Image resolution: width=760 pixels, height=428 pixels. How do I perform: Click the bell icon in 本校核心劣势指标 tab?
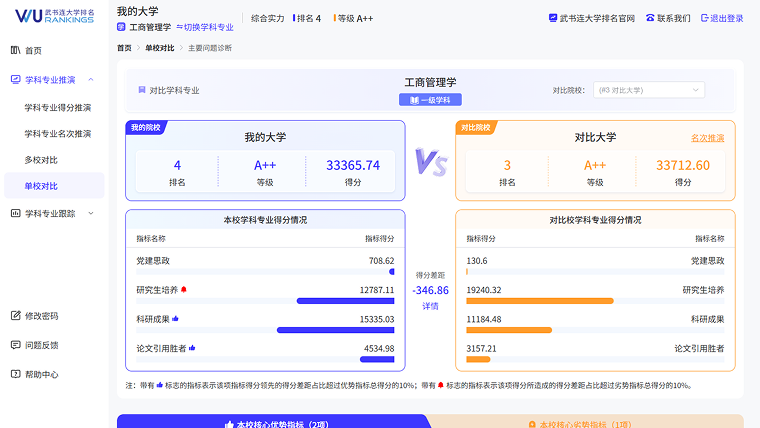[x=532, y=425]
